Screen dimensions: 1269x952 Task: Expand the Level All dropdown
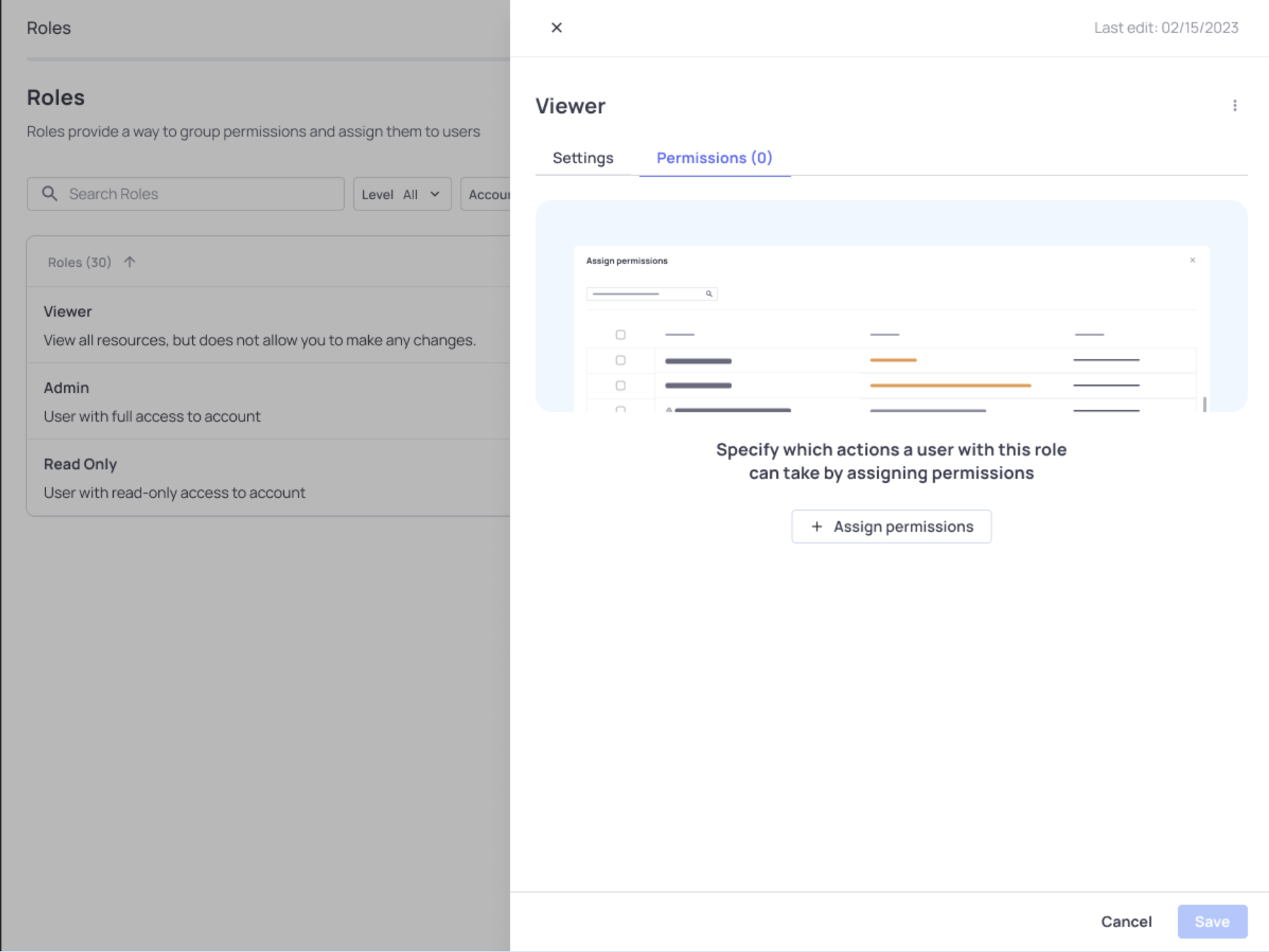[401, 194]
